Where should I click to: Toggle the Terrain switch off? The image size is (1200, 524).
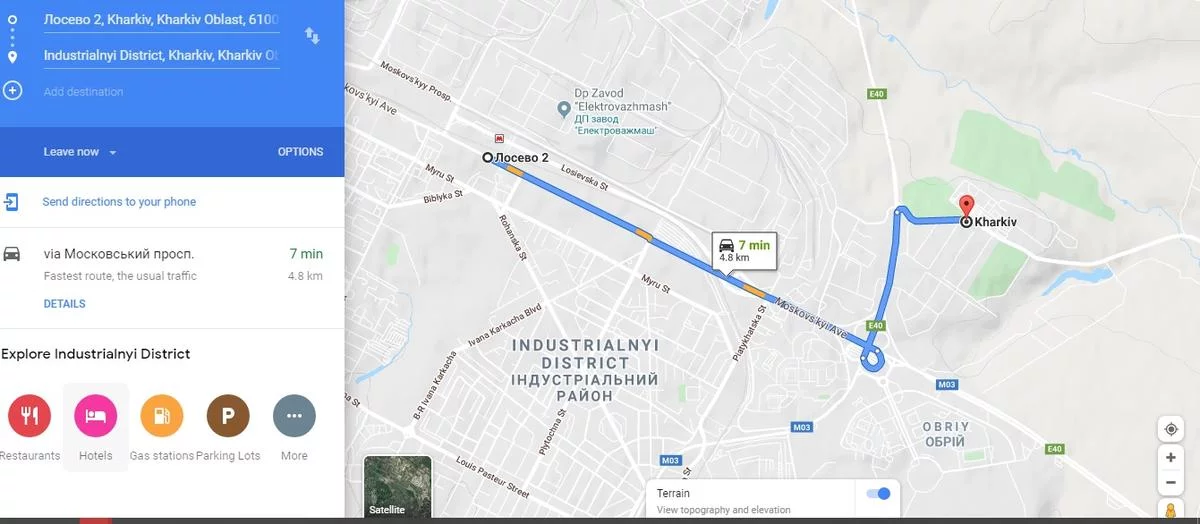point(877,493)
